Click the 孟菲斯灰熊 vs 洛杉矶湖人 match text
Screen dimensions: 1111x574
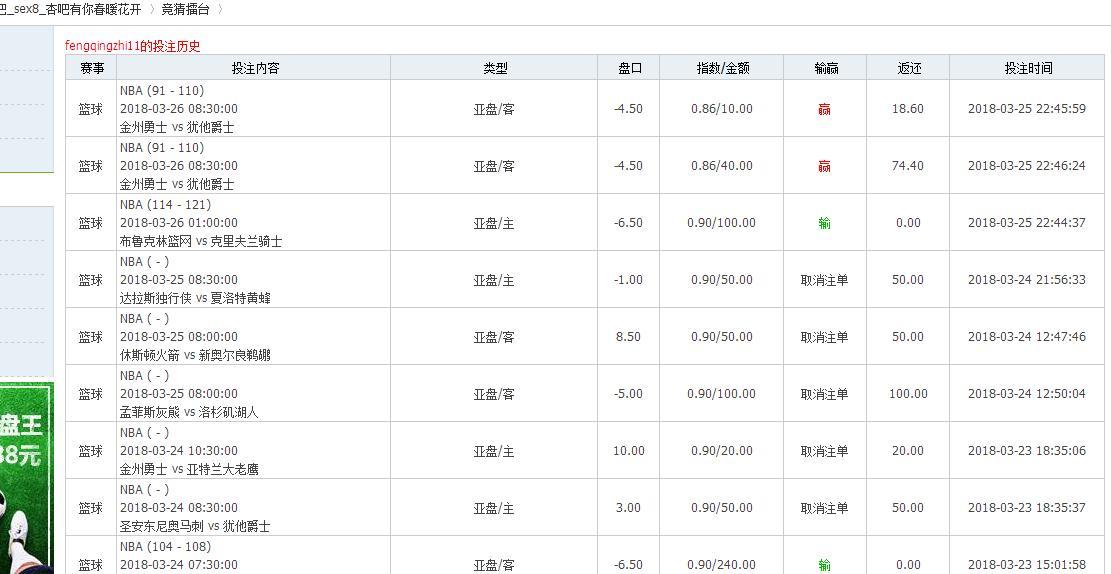coord(189,412)
